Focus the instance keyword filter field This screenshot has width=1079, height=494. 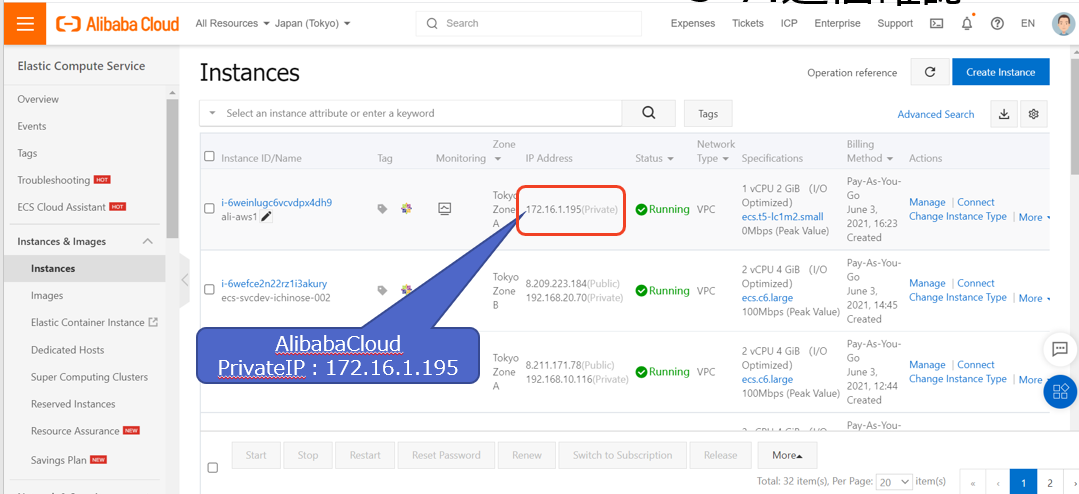click(x=423, y=114)
